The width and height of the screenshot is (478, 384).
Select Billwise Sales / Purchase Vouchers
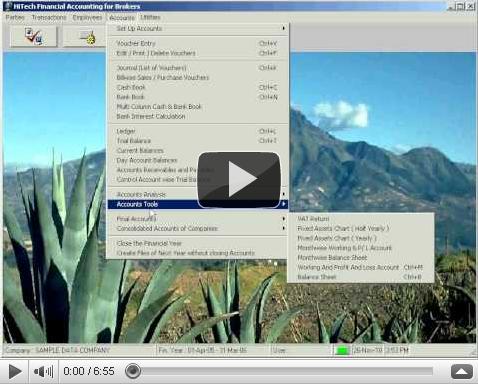[198, 78]
